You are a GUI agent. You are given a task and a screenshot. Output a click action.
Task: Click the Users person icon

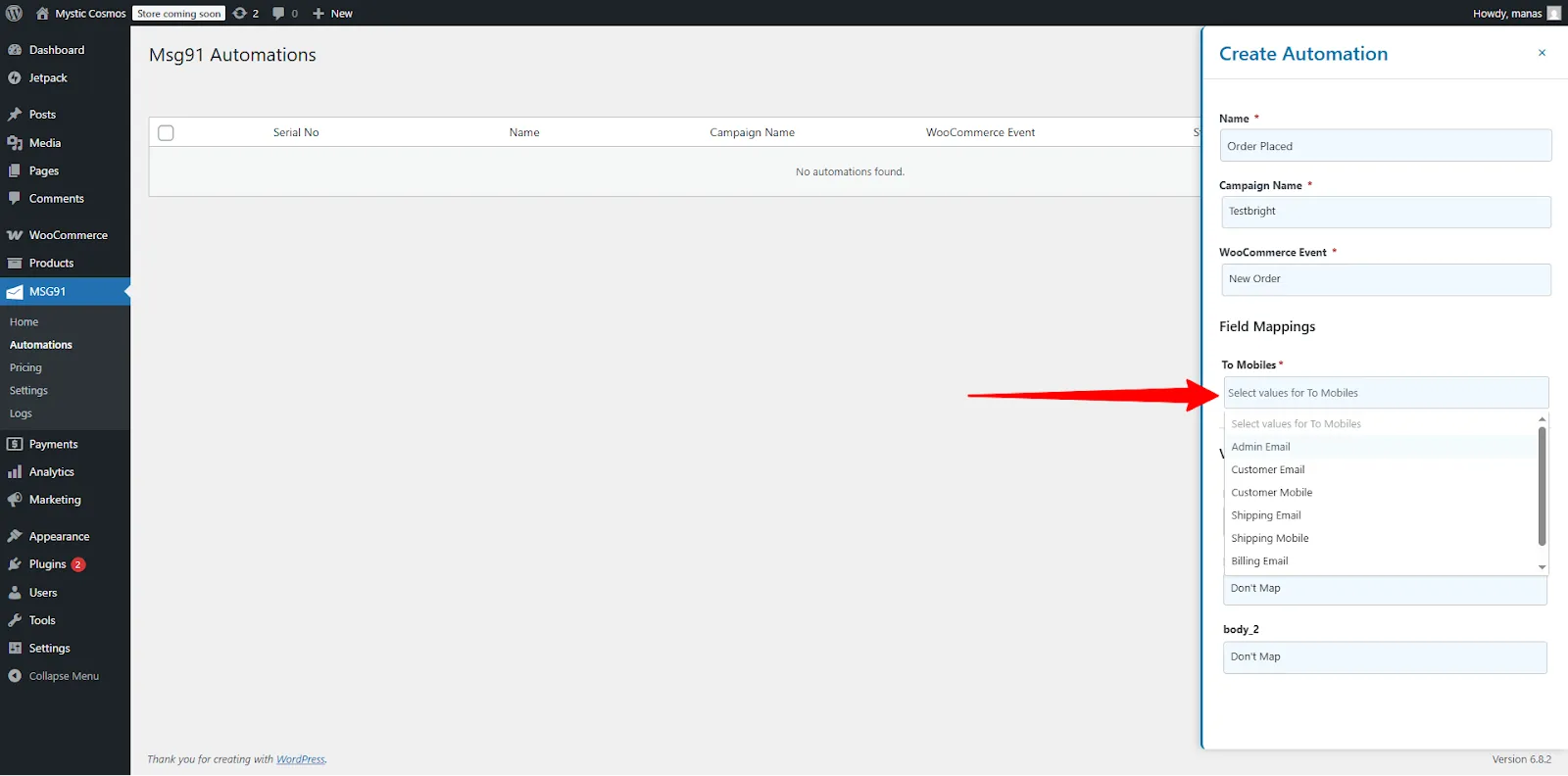tap(15, 593)
